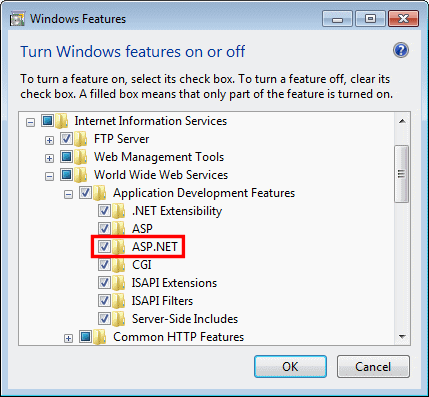This screenshot has width=429, height=397.
Task: Toggle the ISAPI Filters checkbox
Action: point(104,301)
